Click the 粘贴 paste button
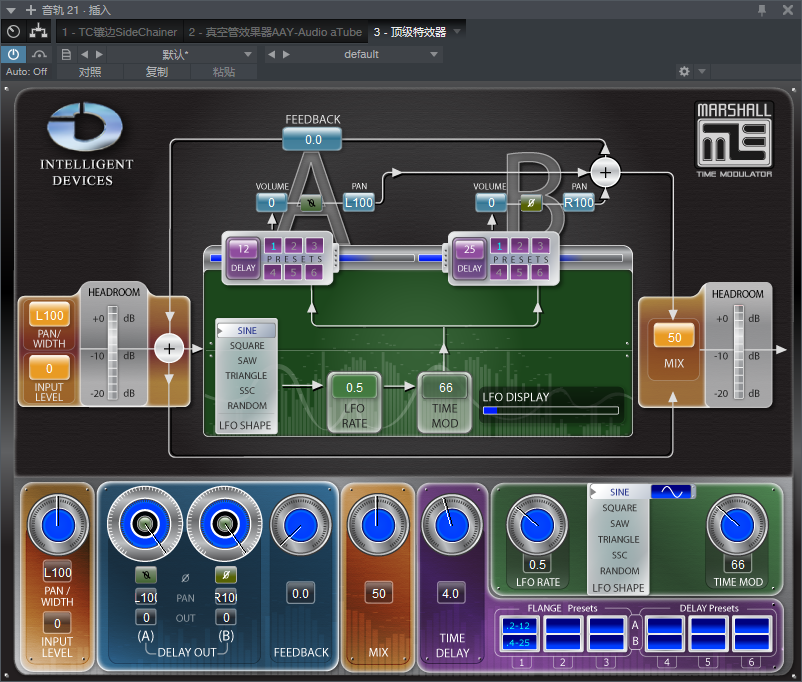This screenshot has height=682, width=802. point(224,72)
